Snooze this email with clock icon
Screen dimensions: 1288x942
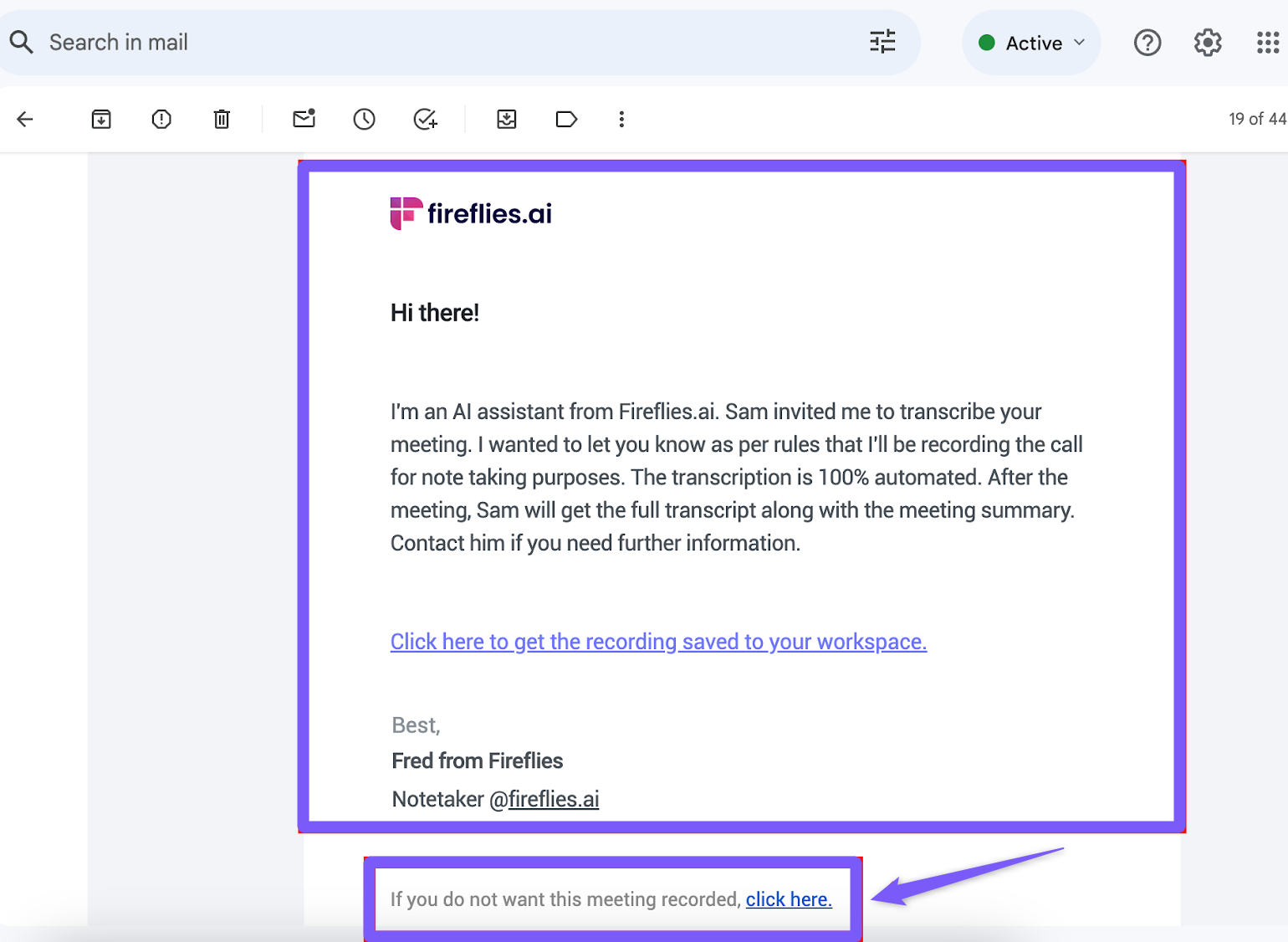click(x=364, y=120)
